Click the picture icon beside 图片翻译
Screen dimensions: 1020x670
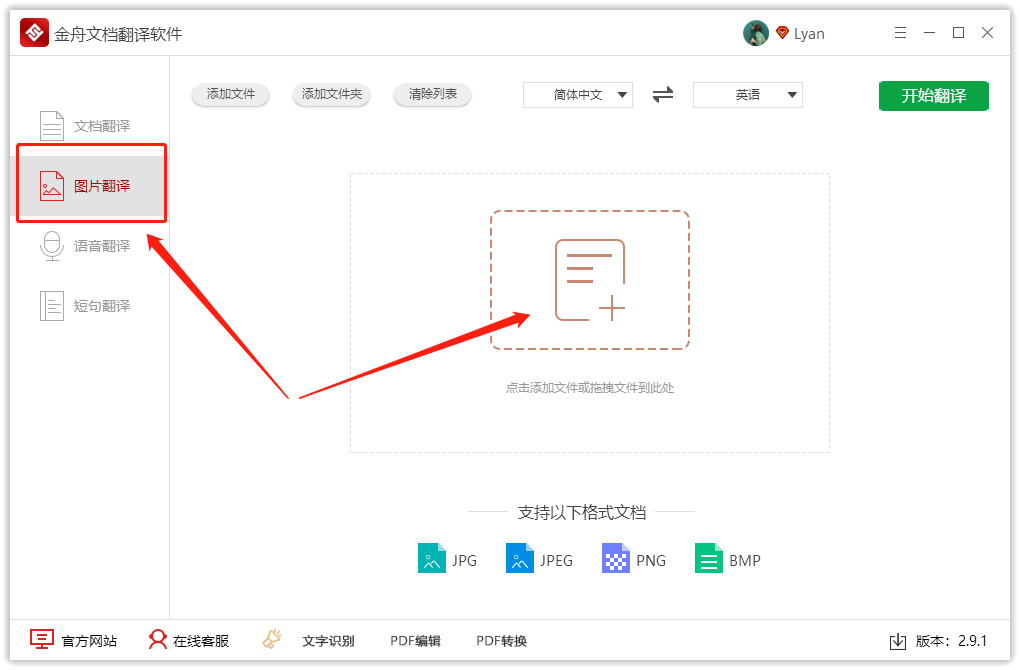(52, 186)
